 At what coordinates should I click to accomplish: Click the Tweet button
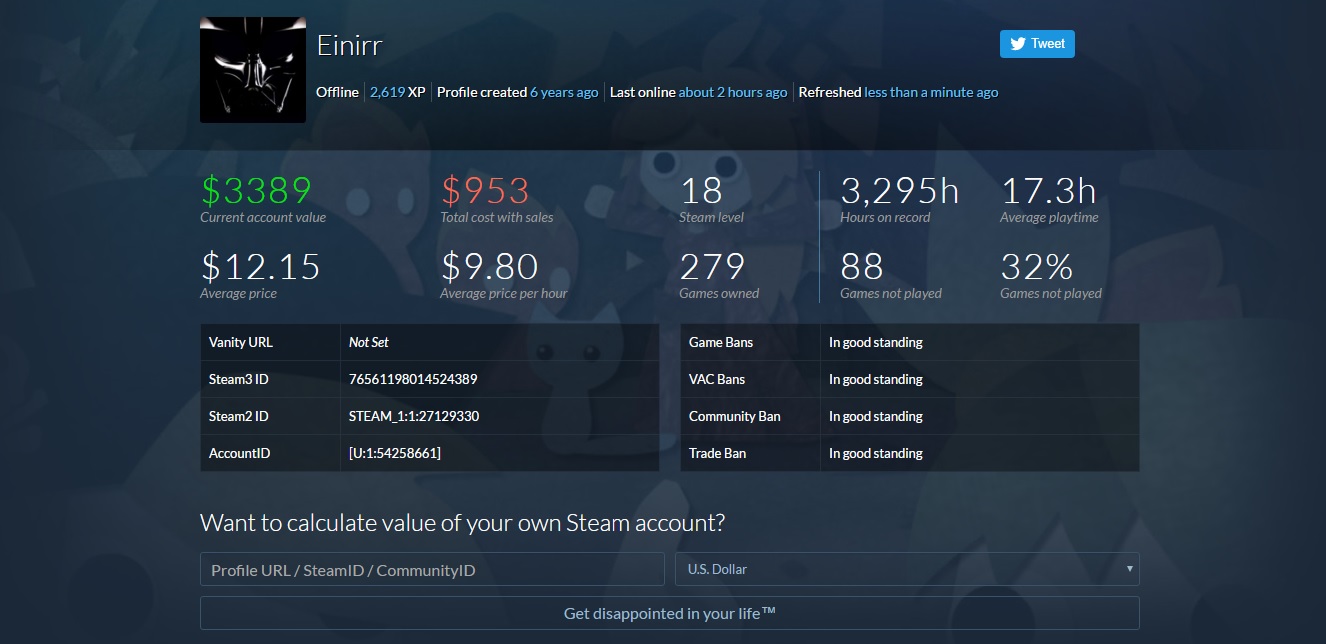pos(1037,43)
